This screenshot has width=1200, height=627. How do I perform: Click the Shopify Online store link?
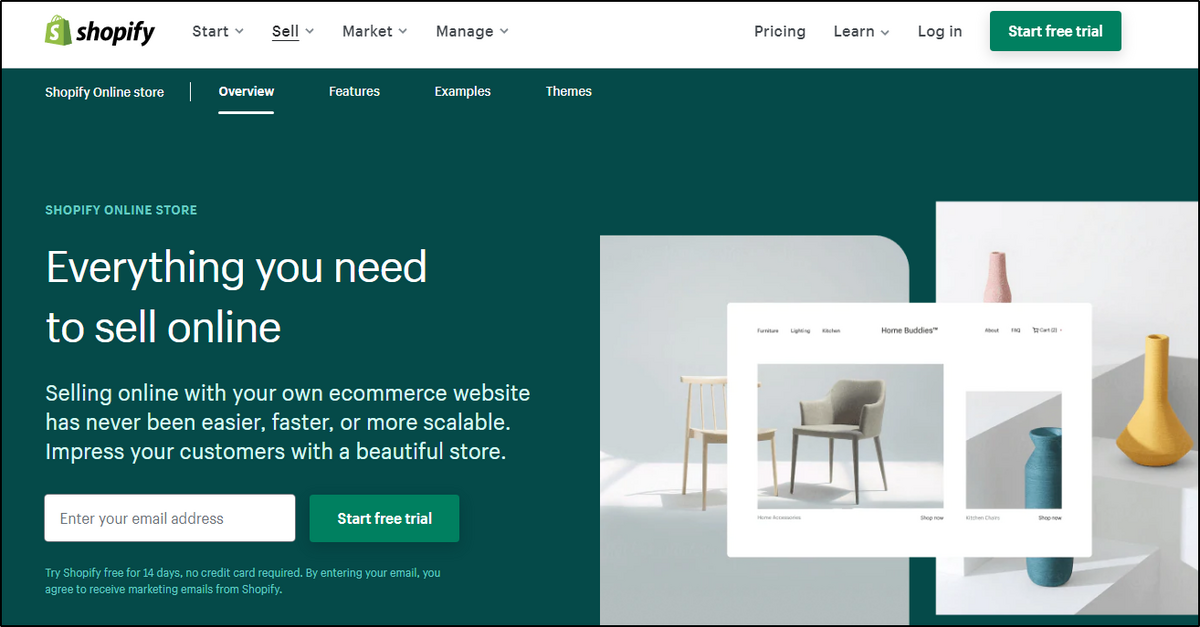pos(104,92)
